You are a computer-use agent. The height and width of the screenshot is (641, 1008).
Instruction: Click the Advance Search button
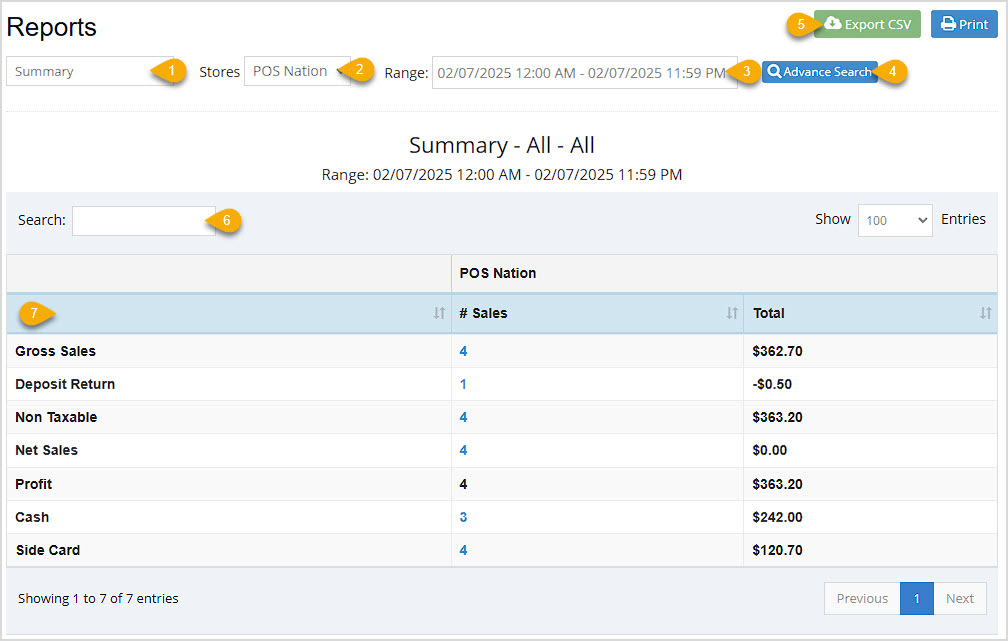pyautogui.click(x=819, y=71)
